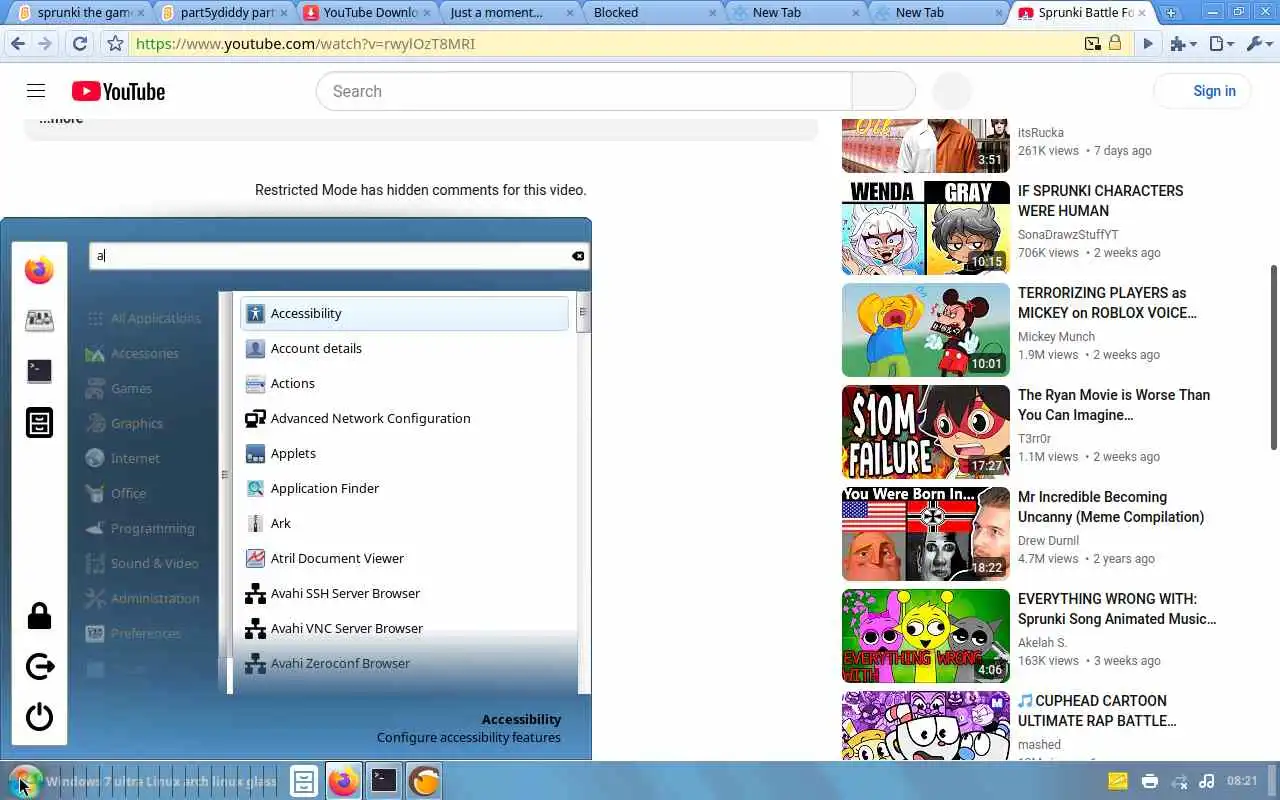Open Avahi SSH Server Browser entry
Viewport: 1280px width, 800px height.
(404, 593)
